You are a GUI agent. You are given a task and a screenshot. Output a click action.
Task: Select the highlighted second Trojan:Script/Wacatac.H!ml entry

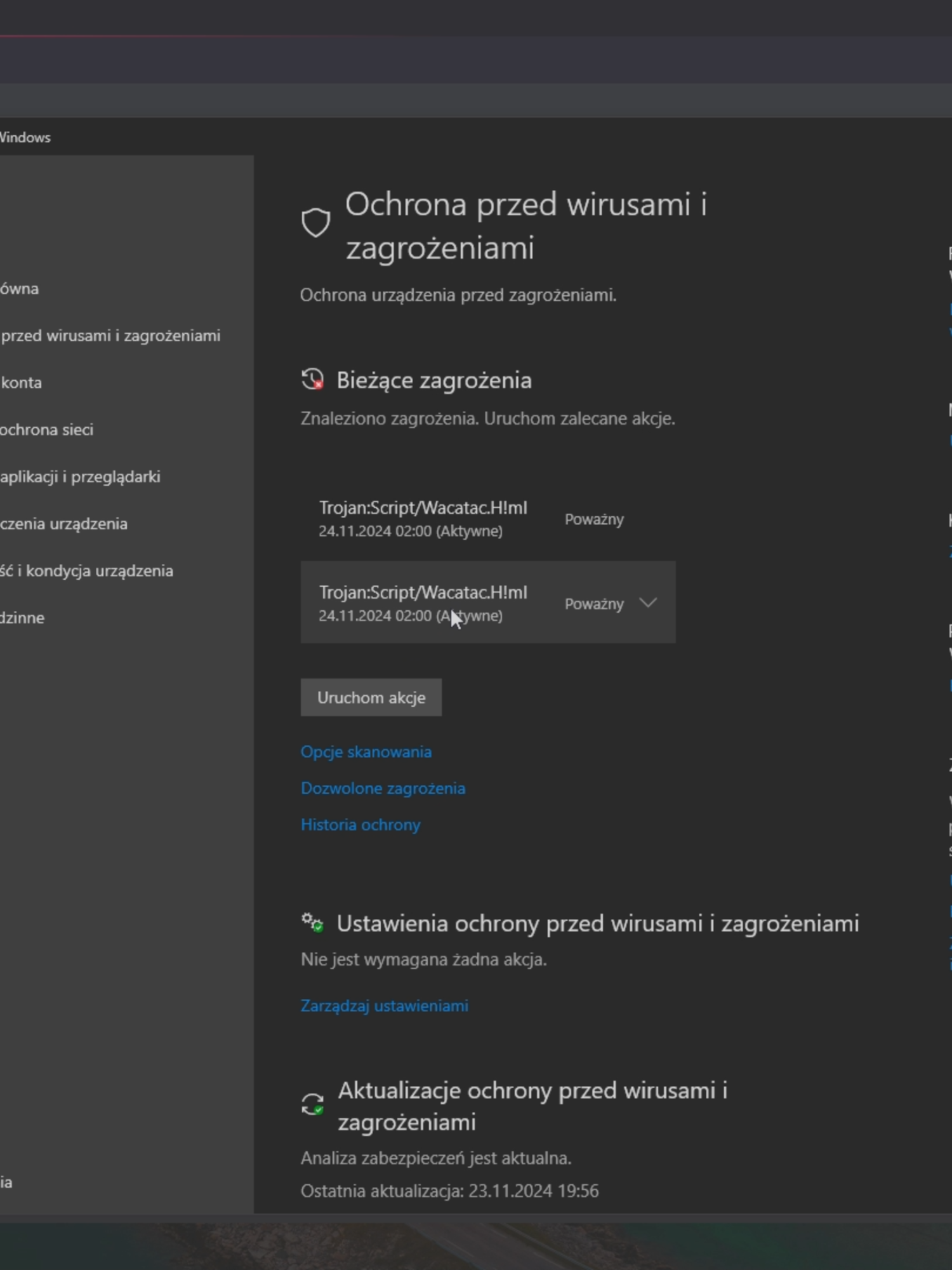click(487, 602)
